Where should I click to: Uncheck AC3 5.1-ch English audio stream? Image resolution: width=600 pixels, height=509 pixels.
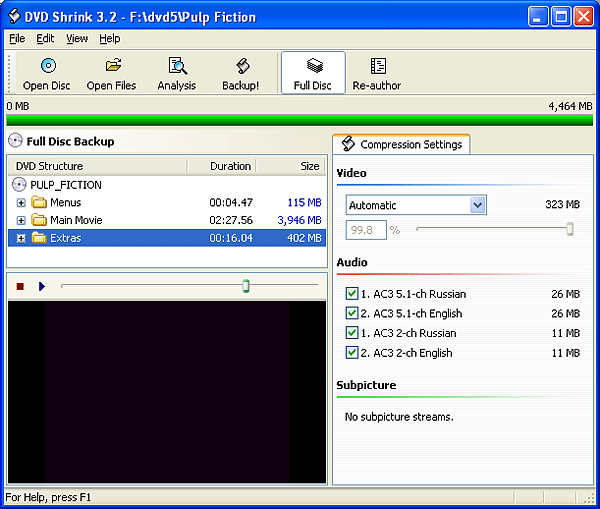(x=352, y=313)
